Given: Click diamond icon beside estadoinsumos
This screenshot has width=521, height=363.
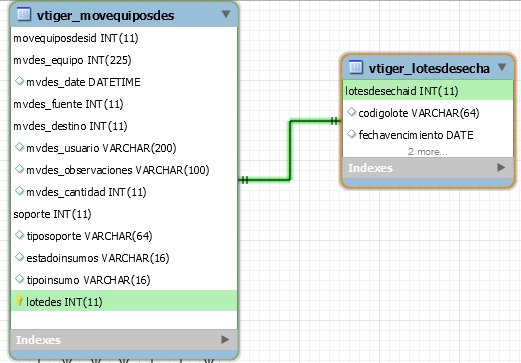Looking at the screenshot, I should coord(19,257).
